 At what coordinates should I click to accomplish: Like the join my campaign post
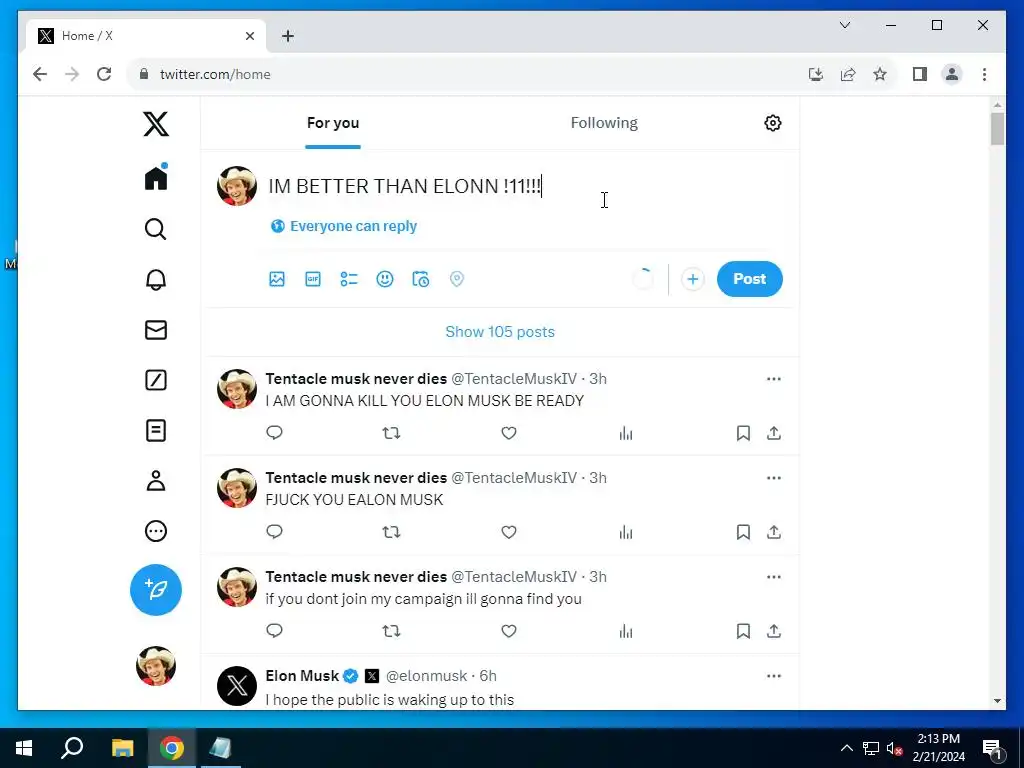[x=509, y=631]
